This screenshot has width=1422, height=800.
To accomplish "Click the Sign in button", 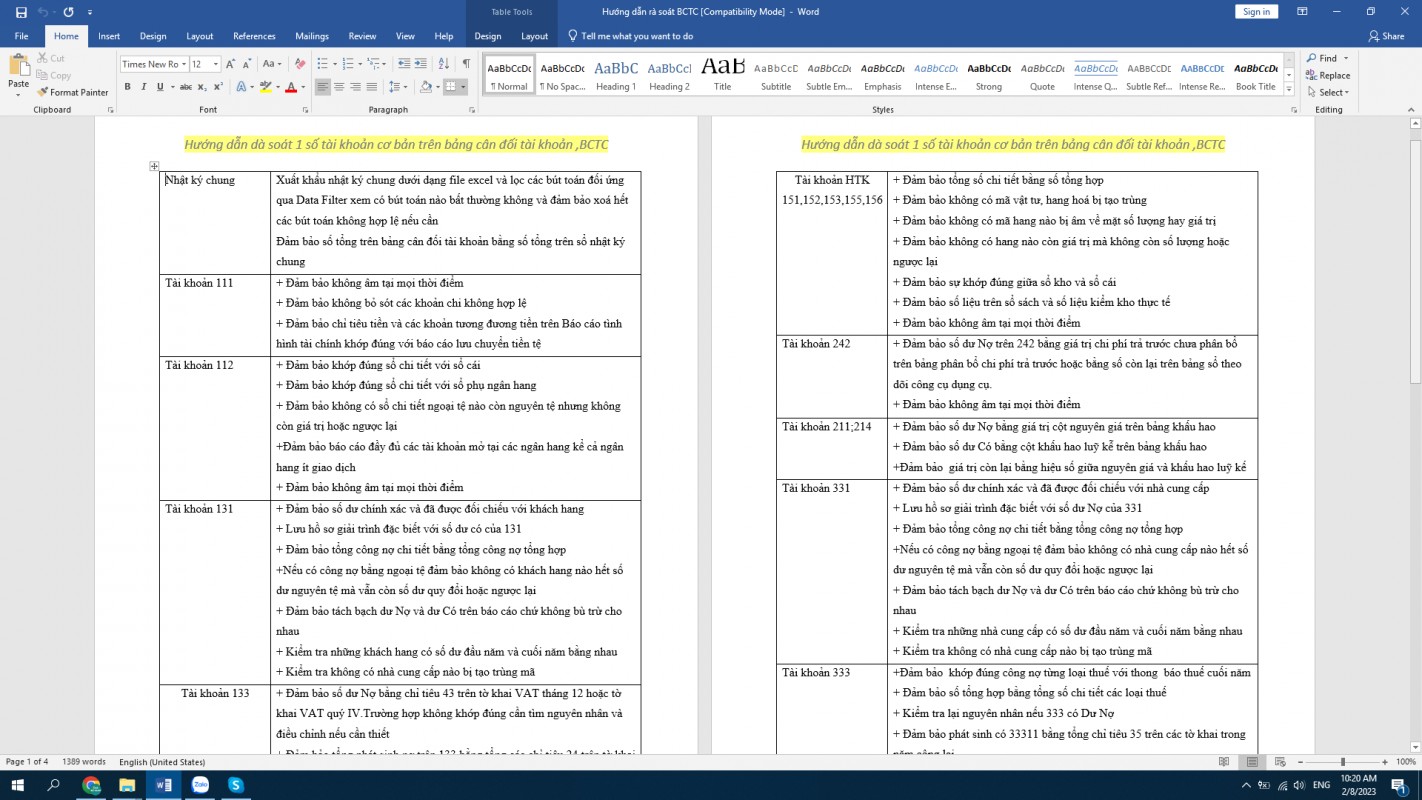I will coord(1256,12).
